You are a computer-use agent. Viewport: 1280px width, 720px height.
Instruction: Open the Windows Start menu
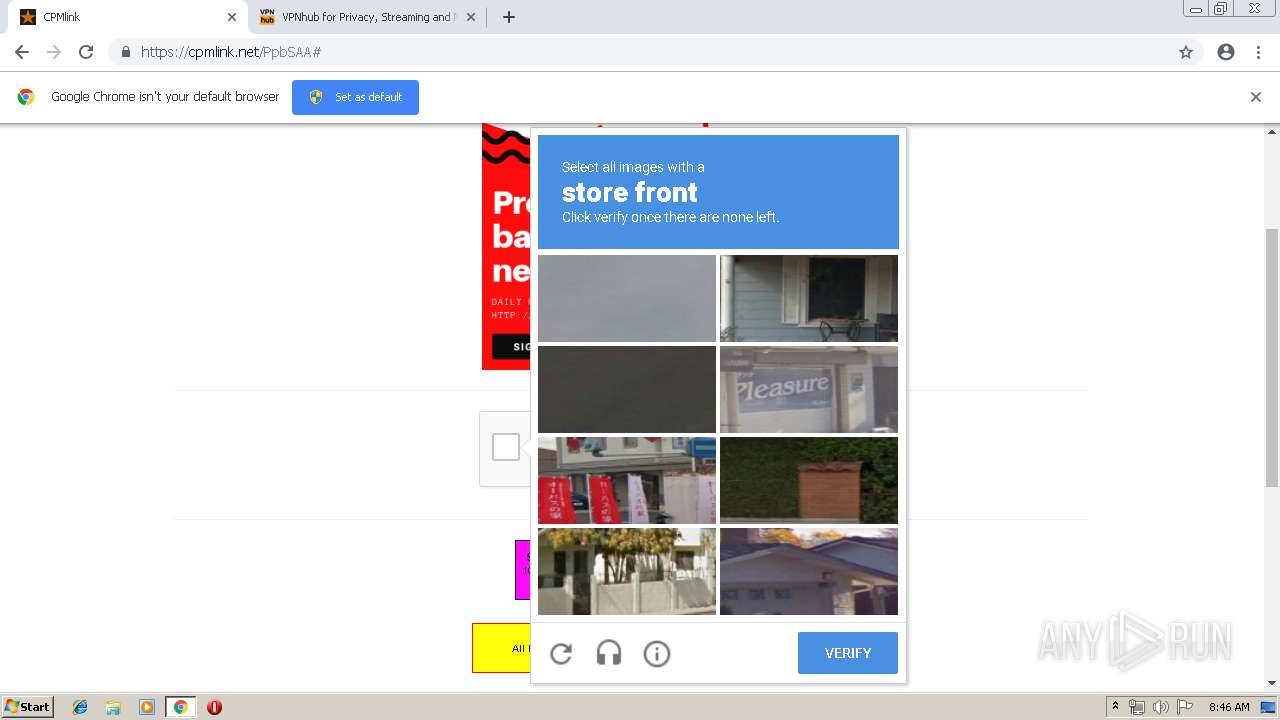[x=28, y=707]
